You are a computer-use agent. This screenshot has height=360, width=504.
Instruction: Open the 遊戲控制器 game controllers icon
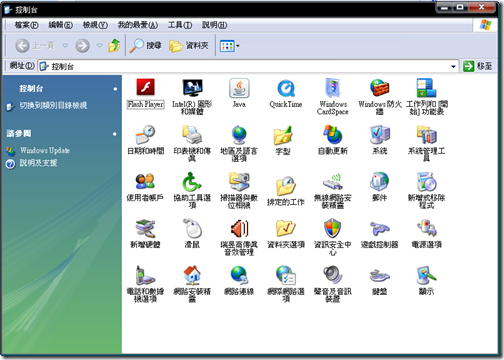[379, 229]
